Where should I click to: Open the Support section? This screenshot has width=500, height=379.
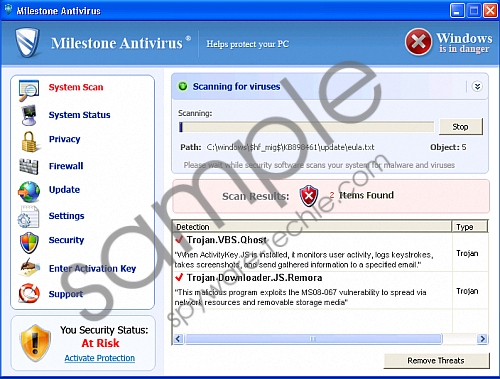coord(66,294)
